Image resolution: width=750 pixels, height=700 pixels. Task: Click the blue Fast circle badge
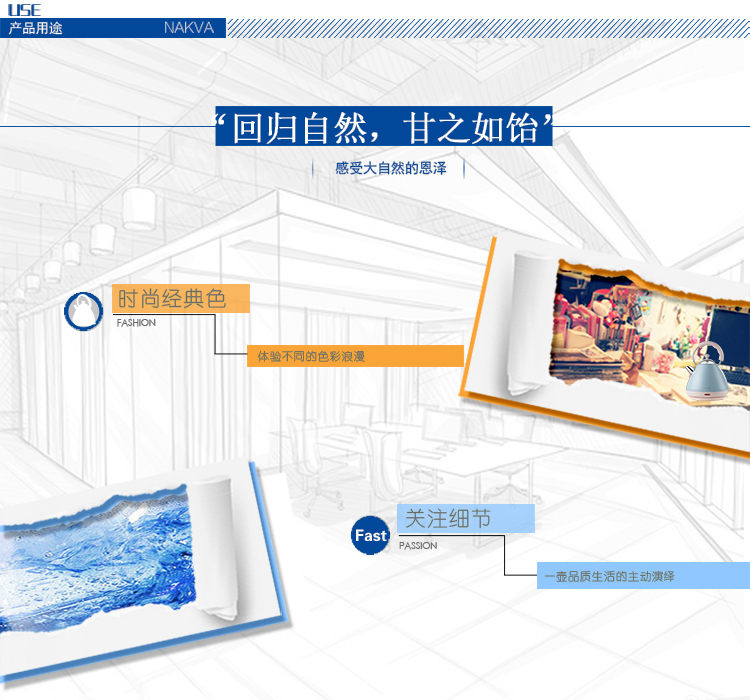370,535
